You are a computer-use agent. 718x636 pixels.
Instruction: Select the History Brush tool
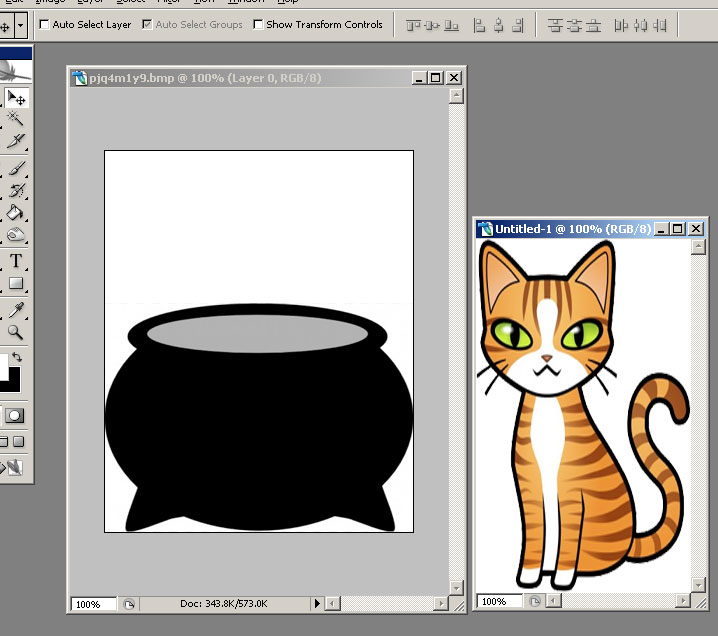pos(16,190)
